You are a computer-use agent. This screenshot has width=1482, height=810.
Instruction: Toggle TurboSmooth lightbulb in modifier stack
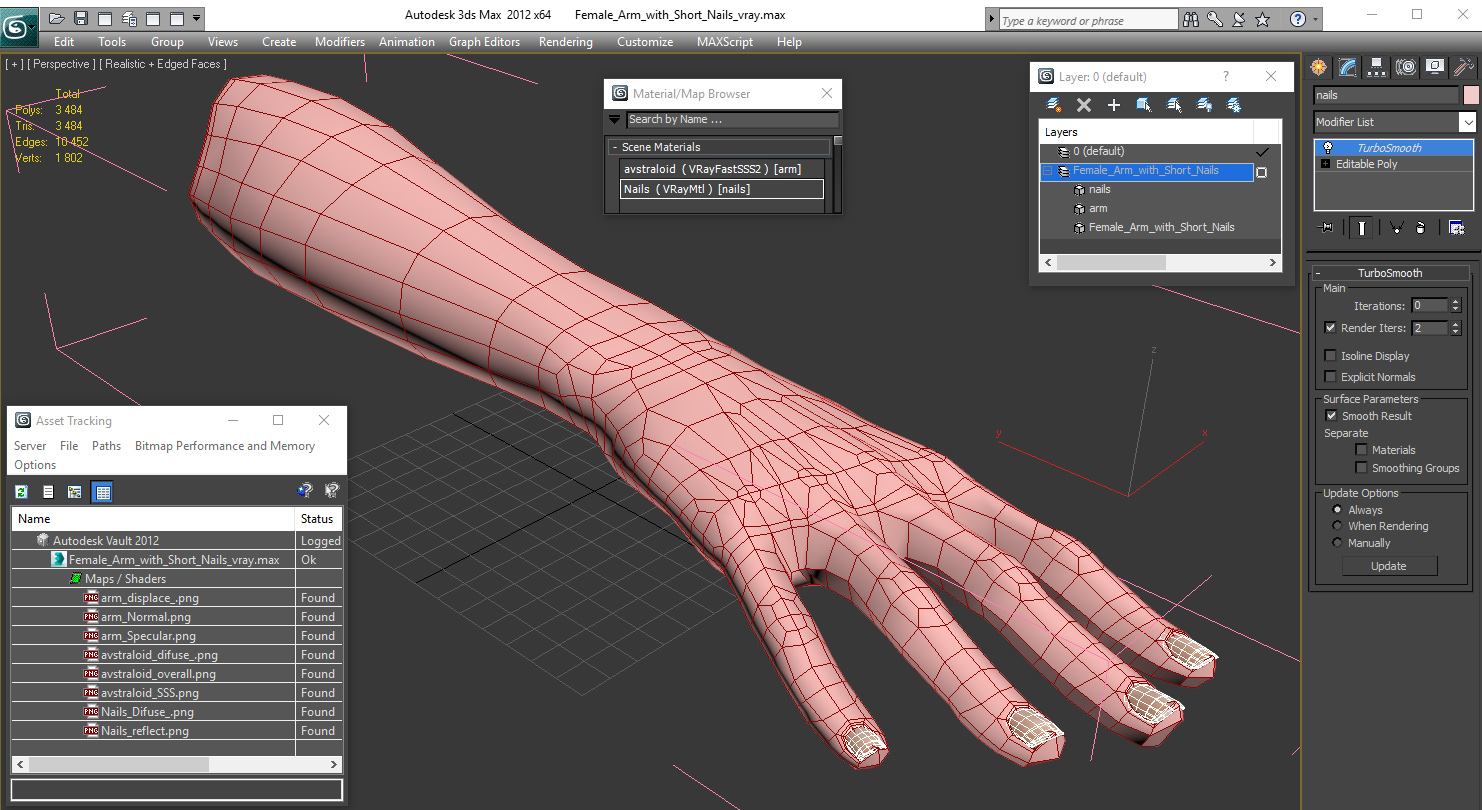[1327, 147]
